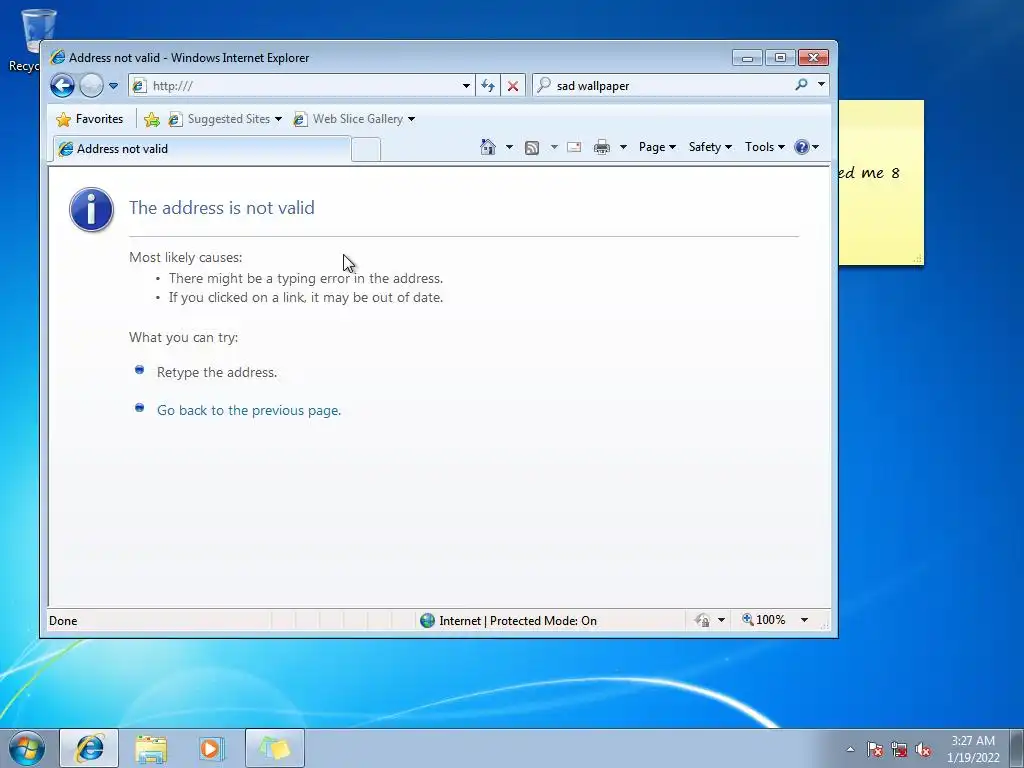Click Internet Protected Mode status text
The height and width of the screenshot is (768, 1024).
tap(518, 620)
